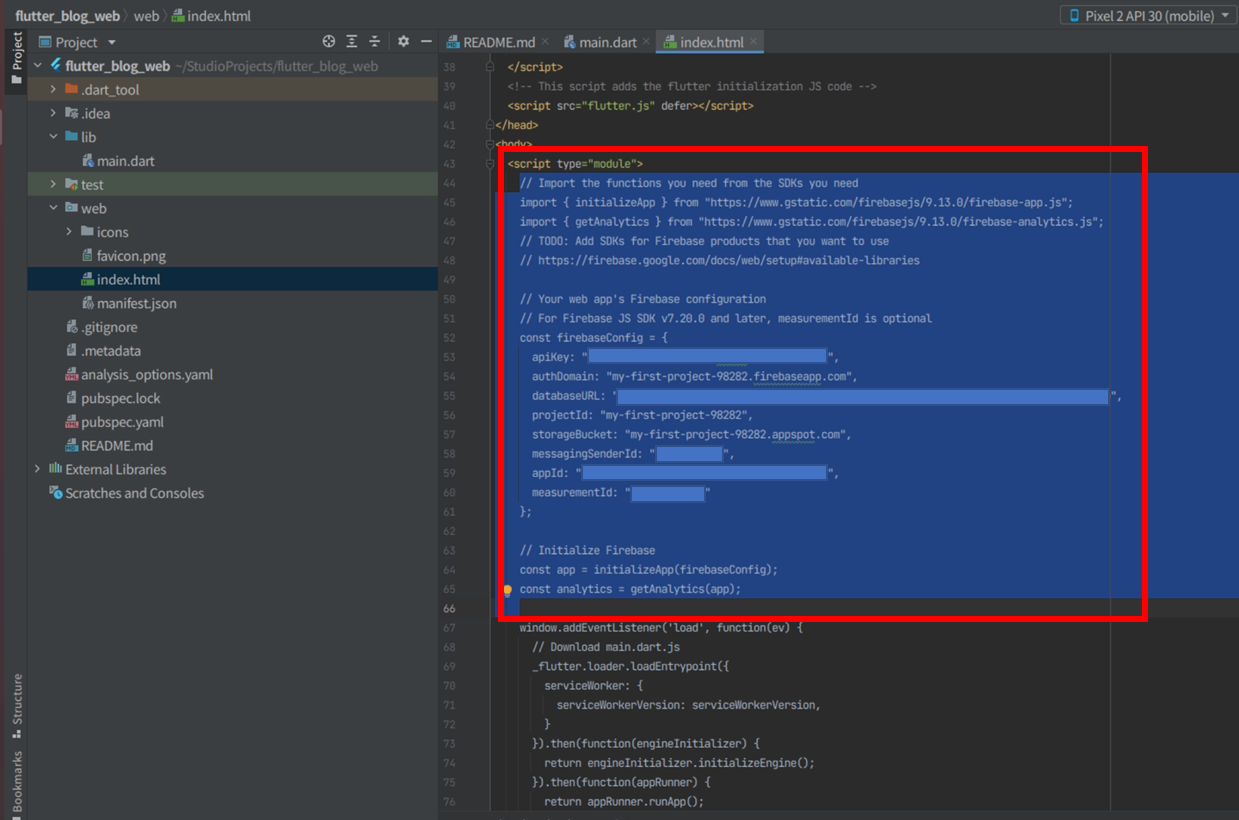Select the web folder in tree

point(94,208)
